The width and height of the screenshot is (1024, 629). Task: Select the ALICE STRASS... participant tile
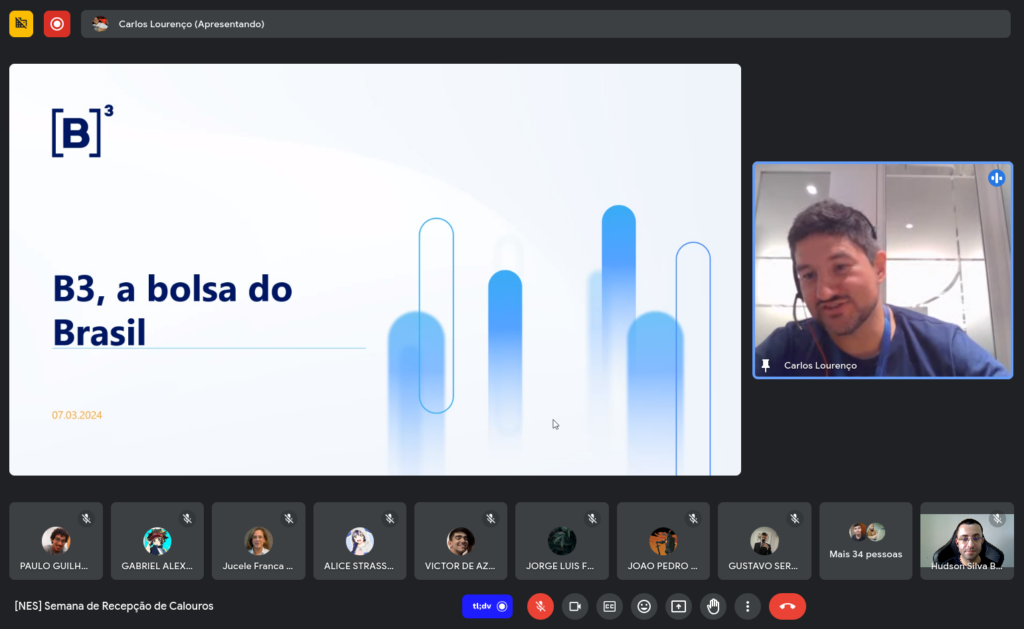click(x=359, y=541)
